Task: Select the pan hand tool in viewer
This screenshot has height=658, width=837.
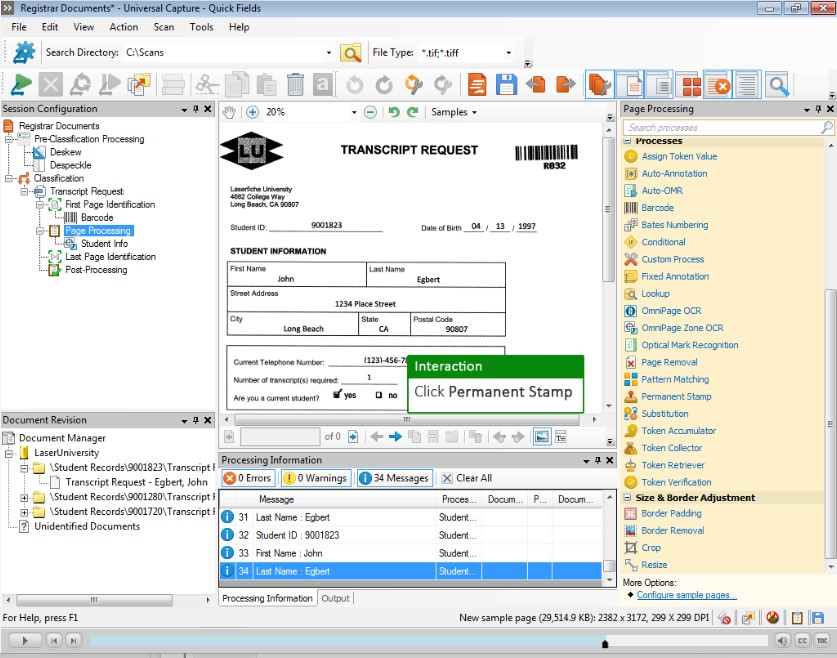Action: (229, 112)
